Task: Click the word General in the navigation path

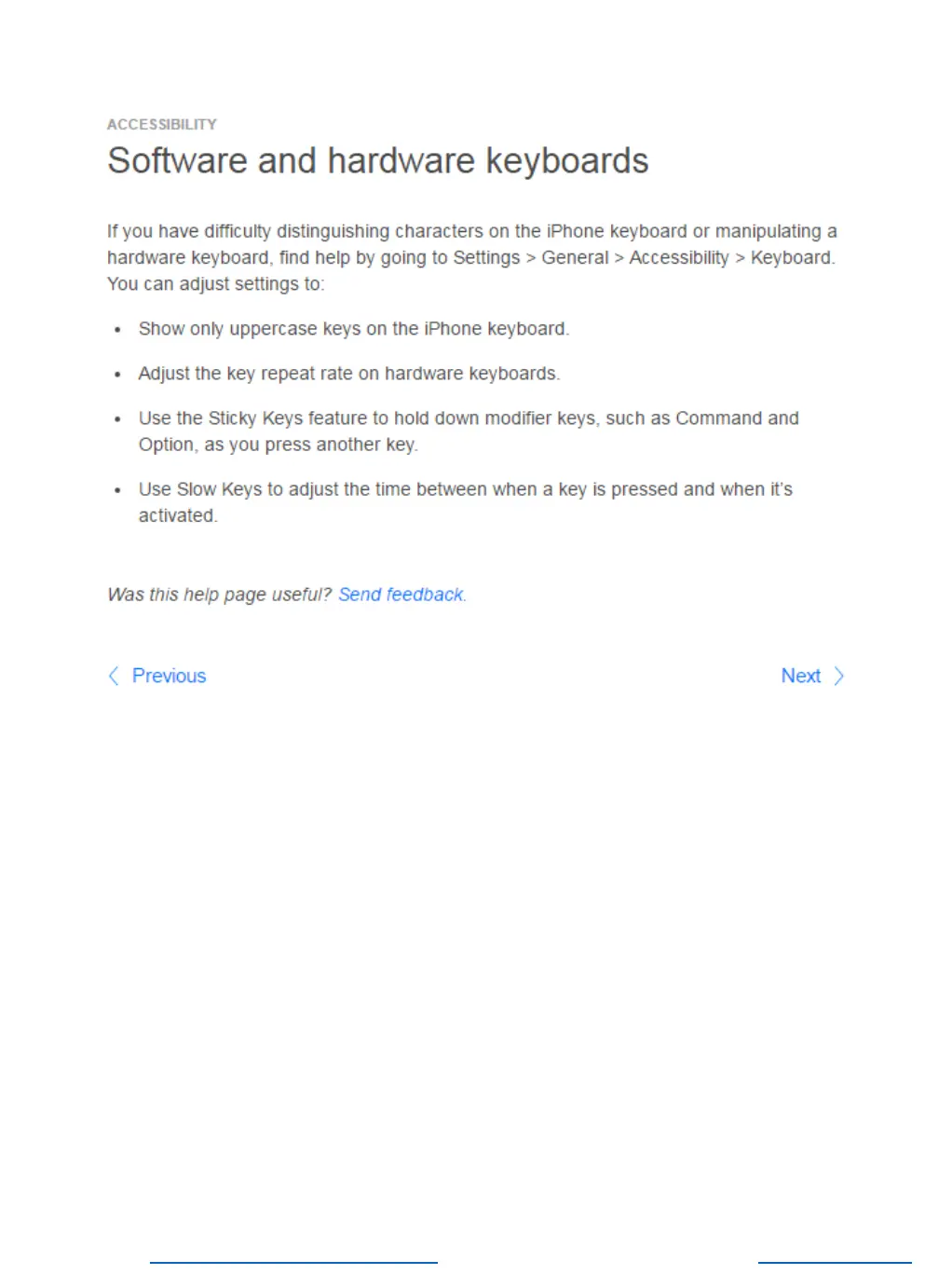Action: pyautogui.click(x=575, y=258)
